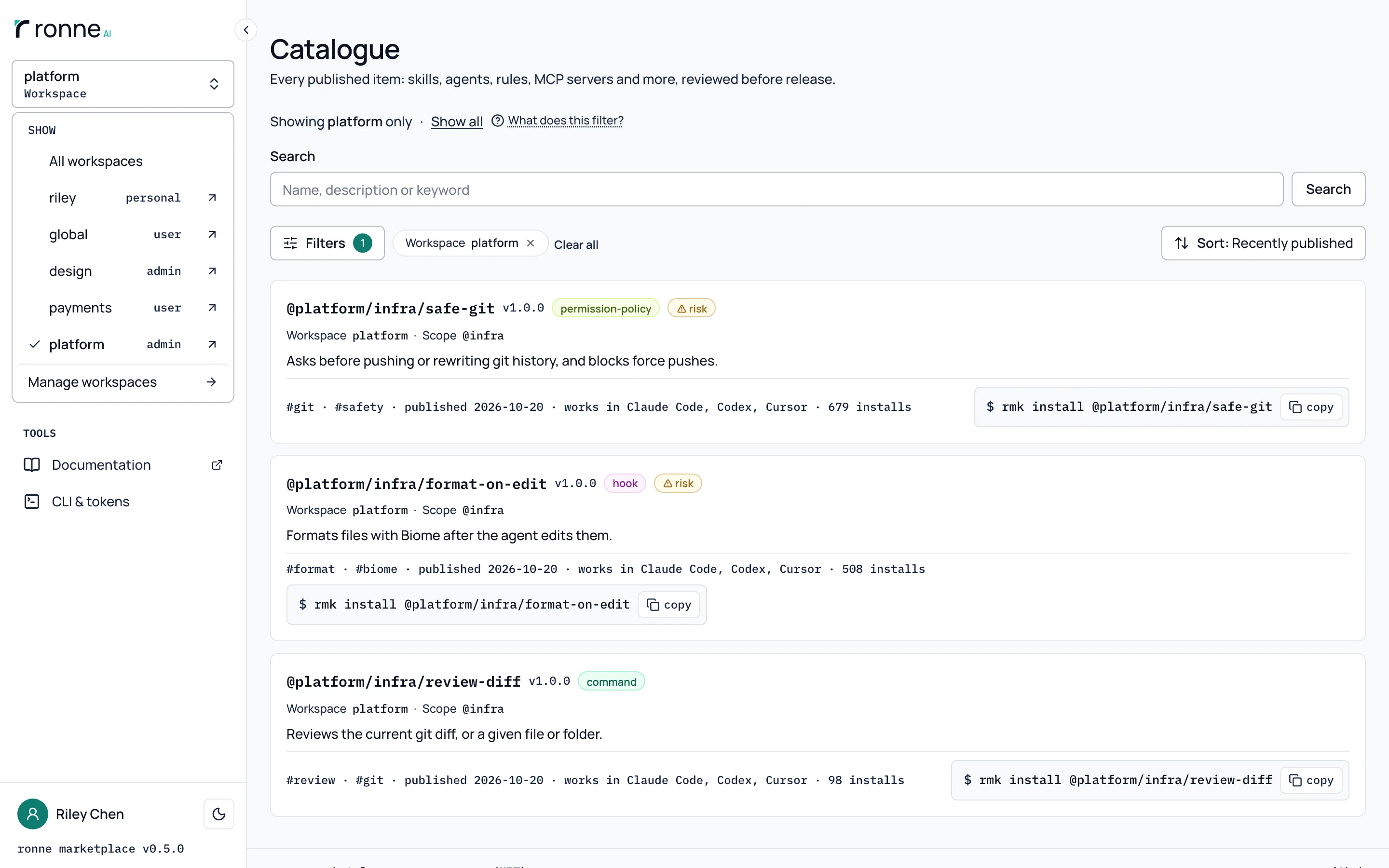Open the @platform/infra/format-on-edit item
This screenshot has width=1389, height=868.
point(416,484)
